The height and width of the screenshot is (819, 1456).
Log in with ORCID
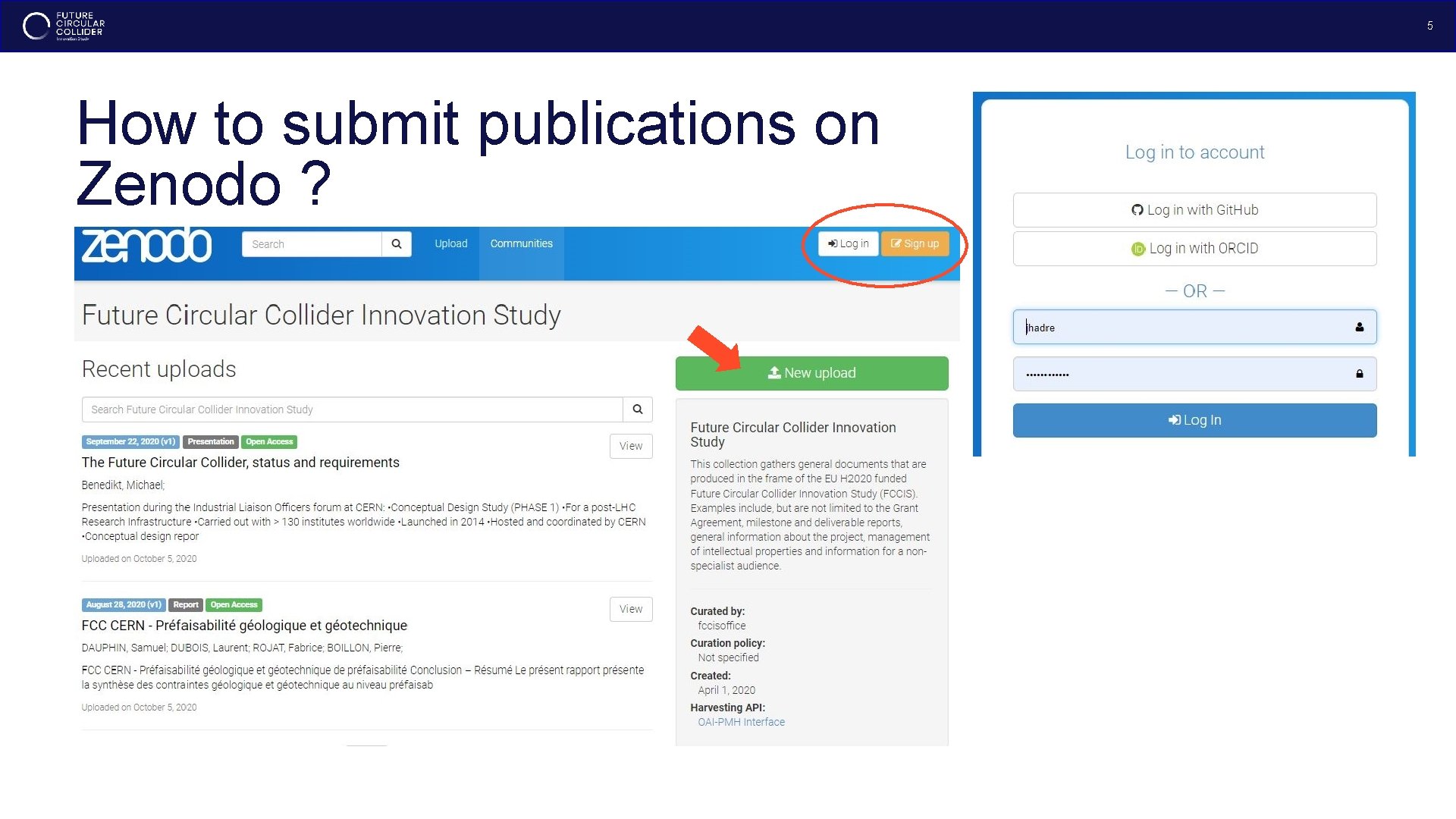[1194, 249]
